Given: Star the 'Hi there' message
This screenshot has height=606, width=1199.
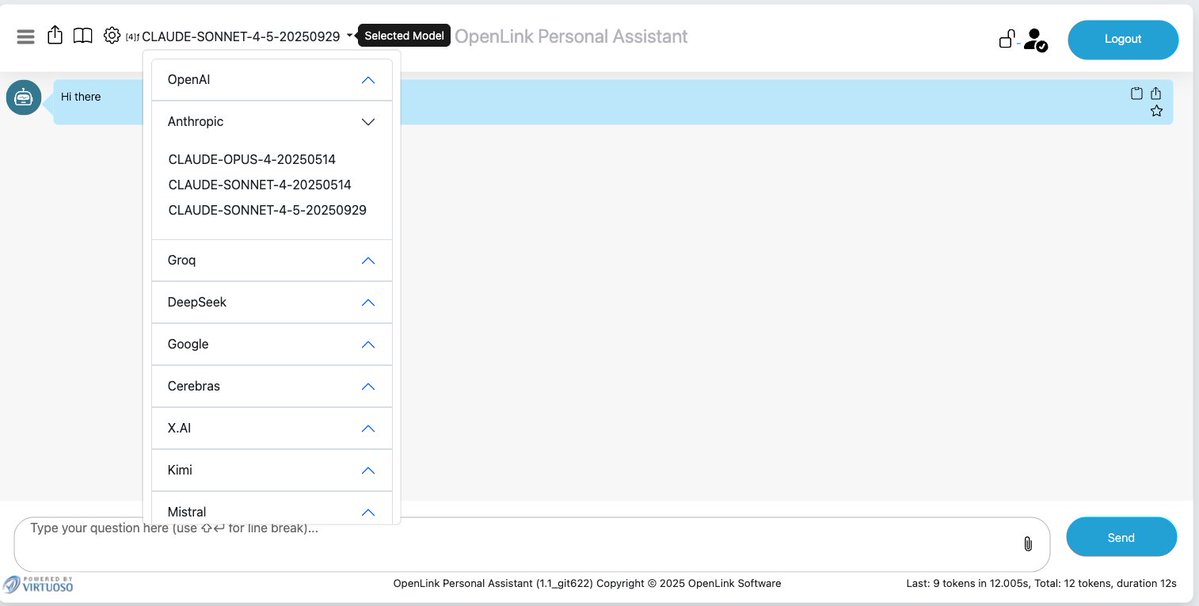Looking at the screenshot, I should click(x=1156, y=111).
